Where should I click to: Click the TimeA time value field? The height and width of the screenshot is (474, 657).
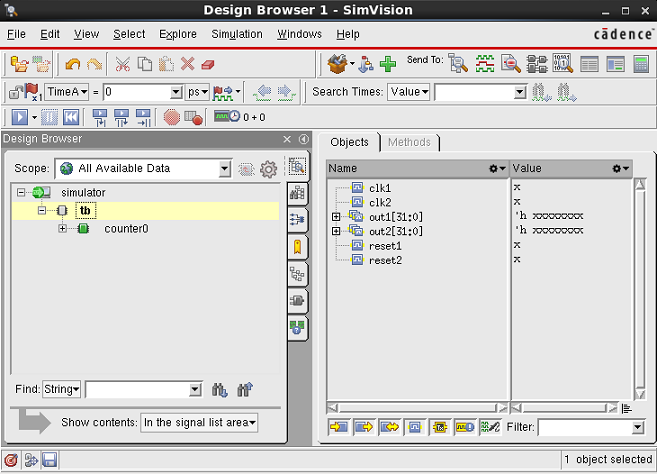click(138, 92)
